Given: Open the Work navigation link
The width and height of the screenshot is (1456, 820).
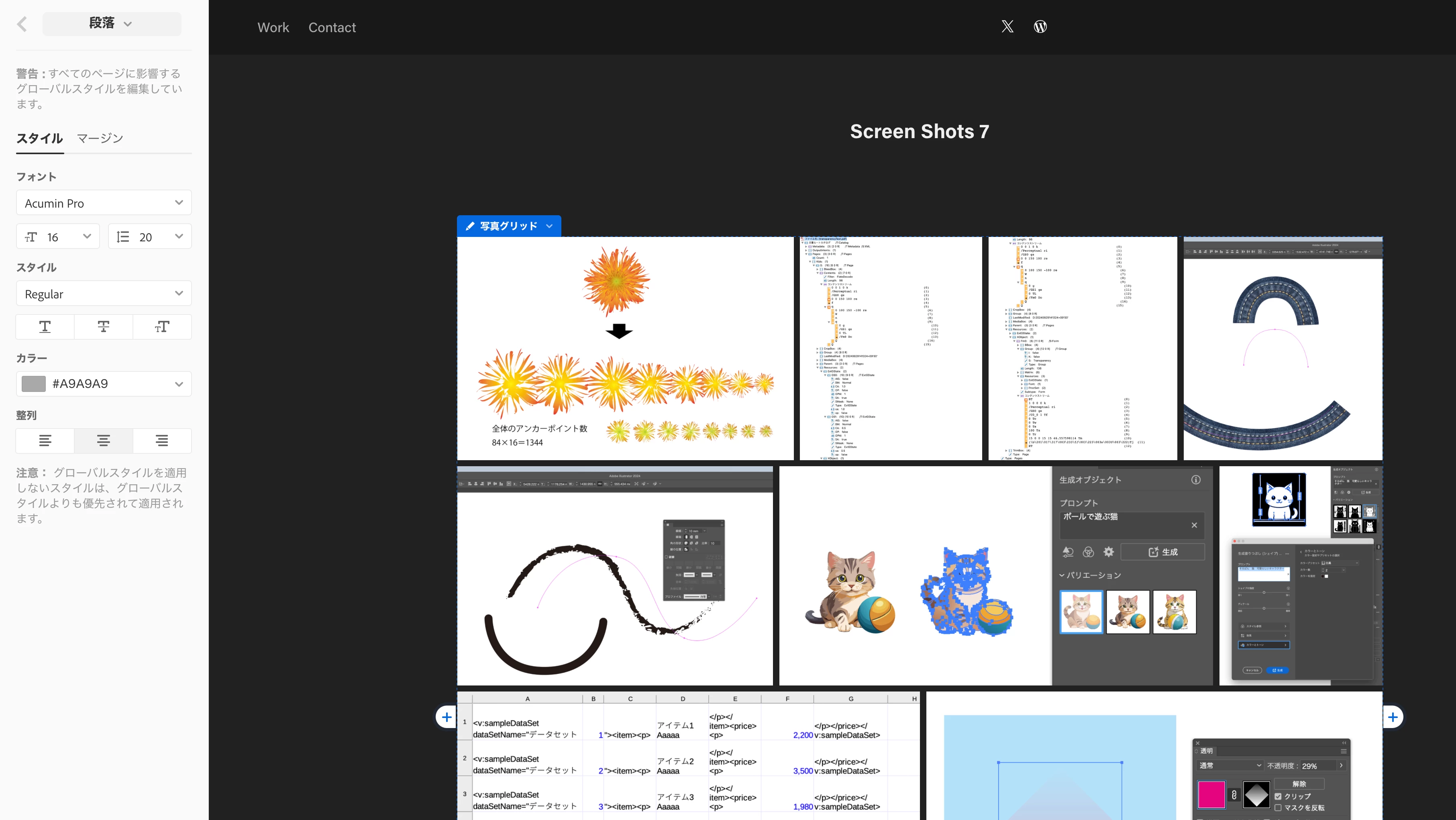Looking at the screenshot, I should click(273, 28).
